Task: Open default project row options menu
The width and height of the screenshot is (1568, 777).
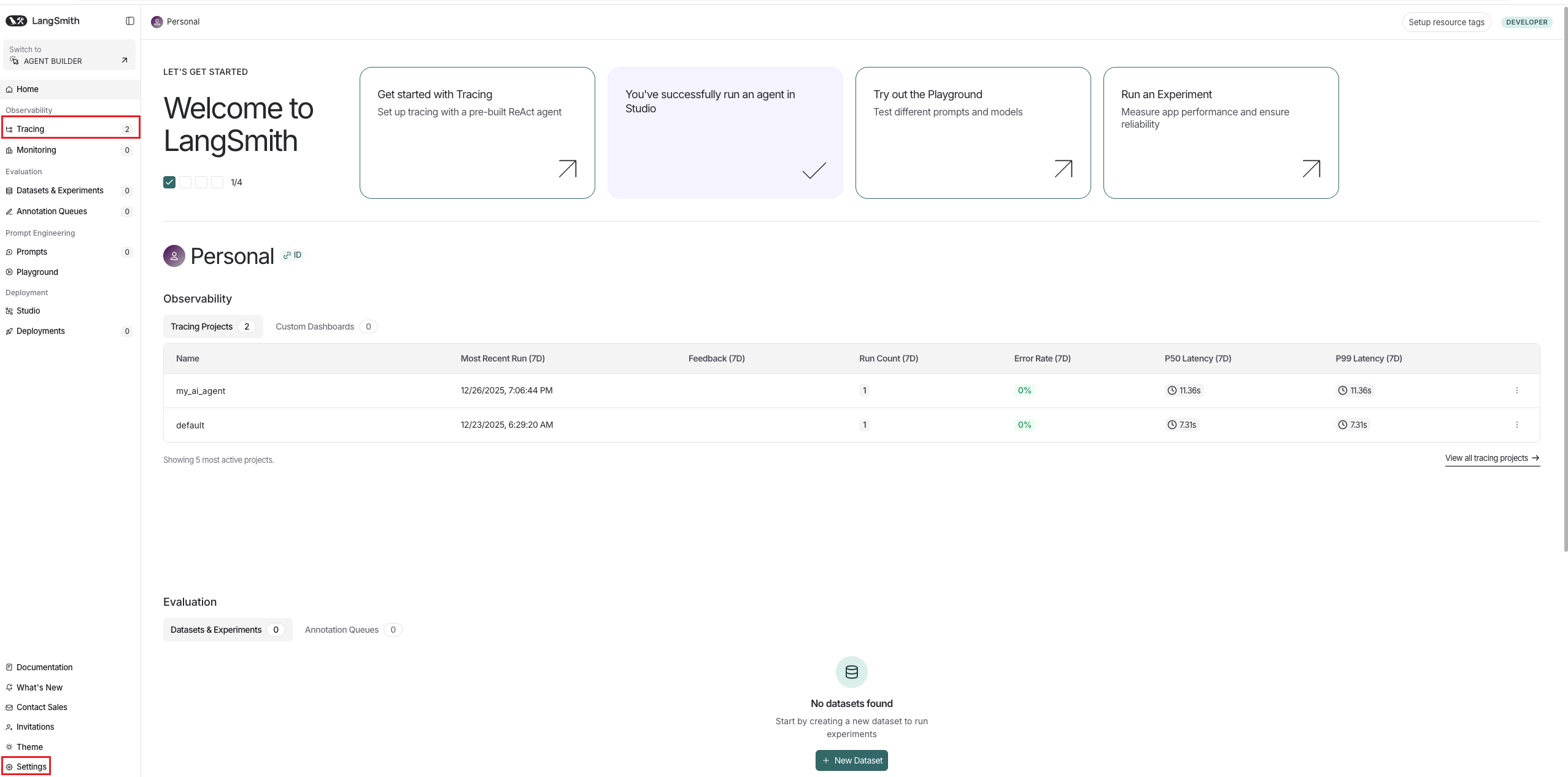Action: pyautogui.click(x=1516, y=425)
